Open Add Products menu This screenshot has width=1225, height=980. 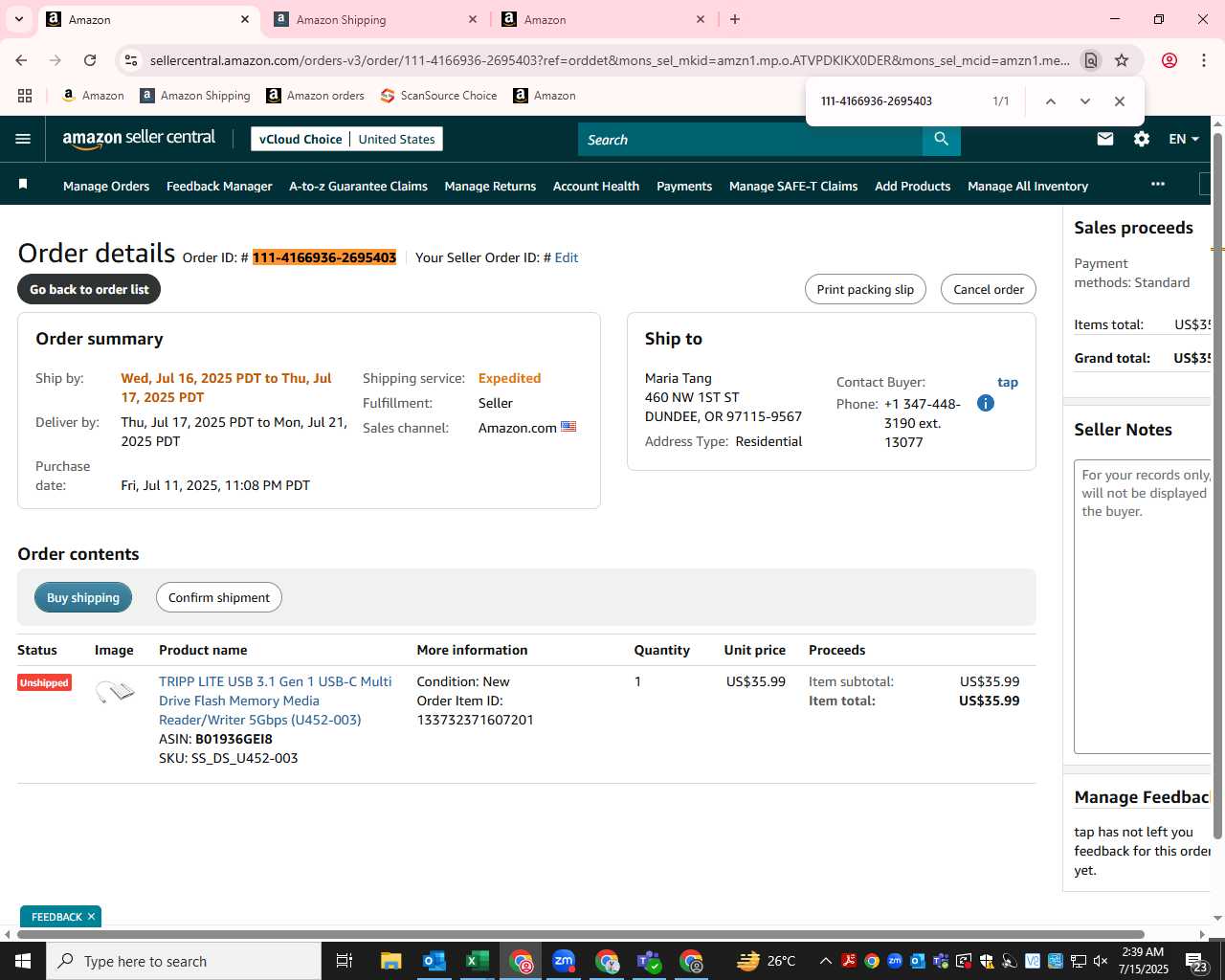(912, 186)
